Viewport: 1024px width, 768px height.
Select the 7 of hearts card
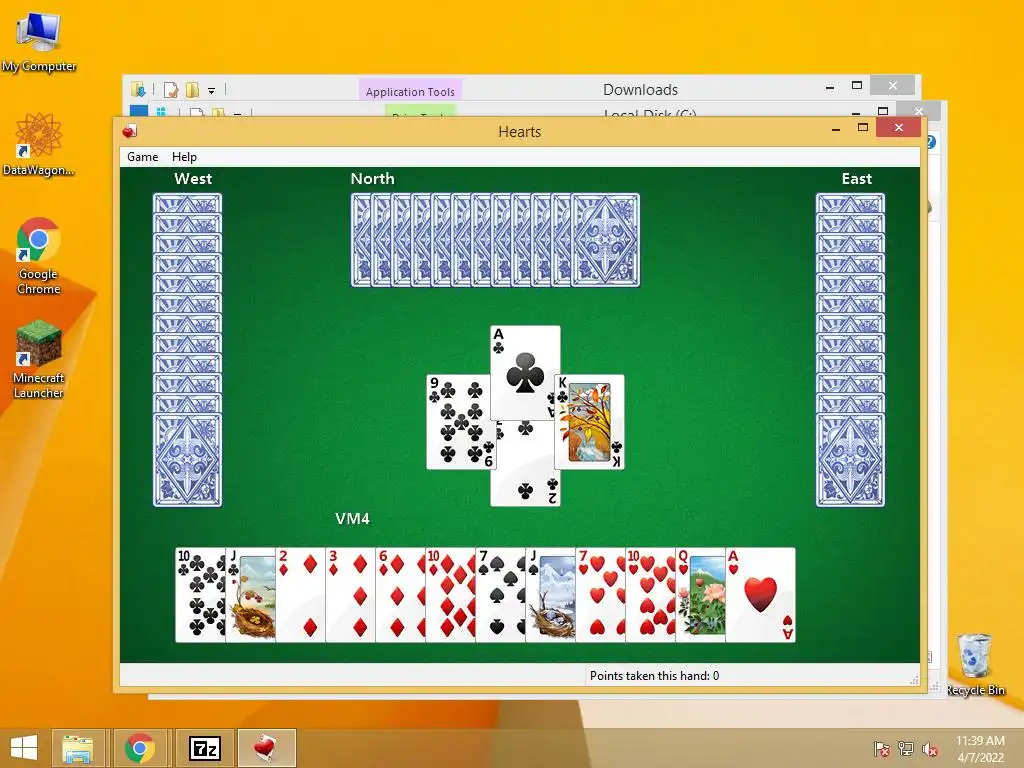coord(600,595)
